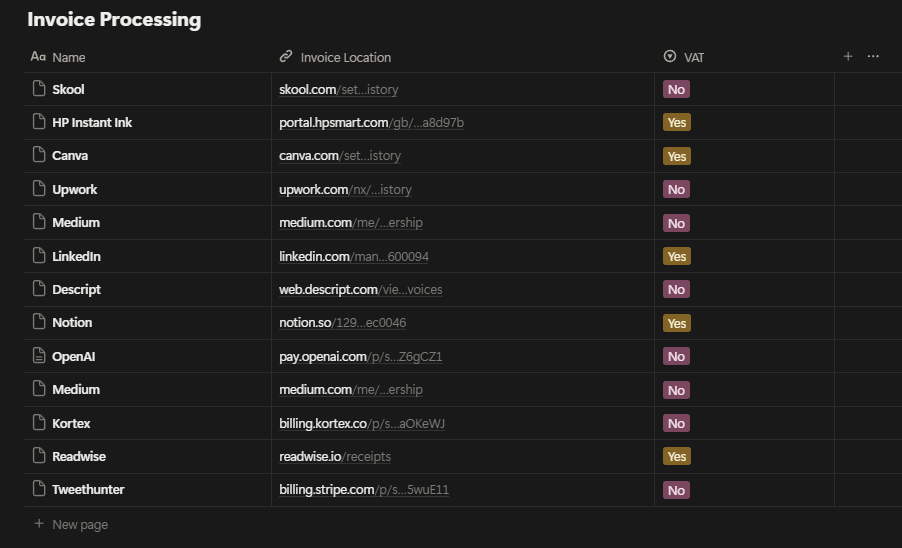
Task: Click the VAT Yes tag for HP Instant Ink
Action: (x=677, y=123)
